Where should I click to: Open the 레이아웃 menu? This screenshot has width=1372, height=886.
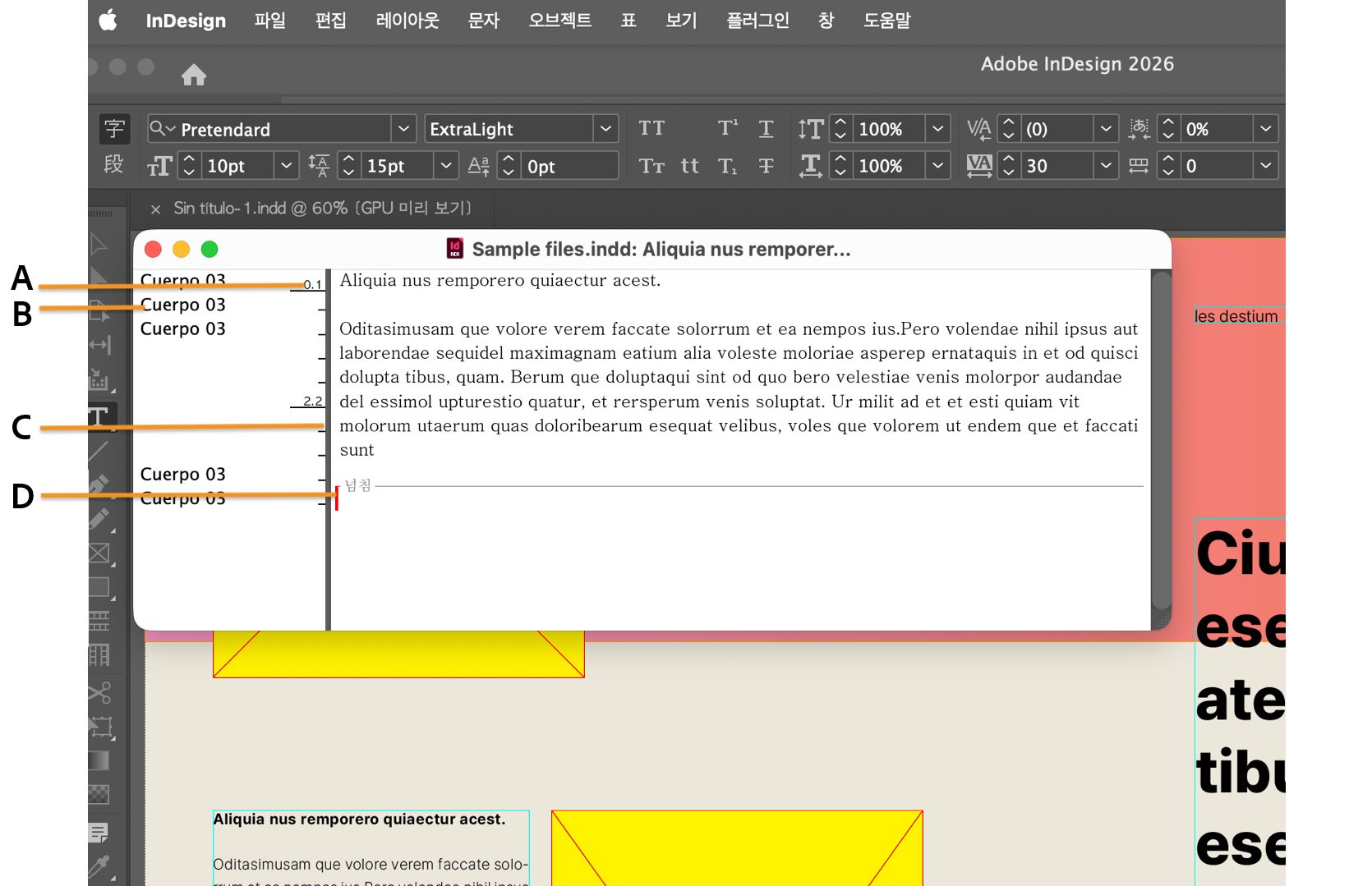pyautogui.click(x=407, y=21)
